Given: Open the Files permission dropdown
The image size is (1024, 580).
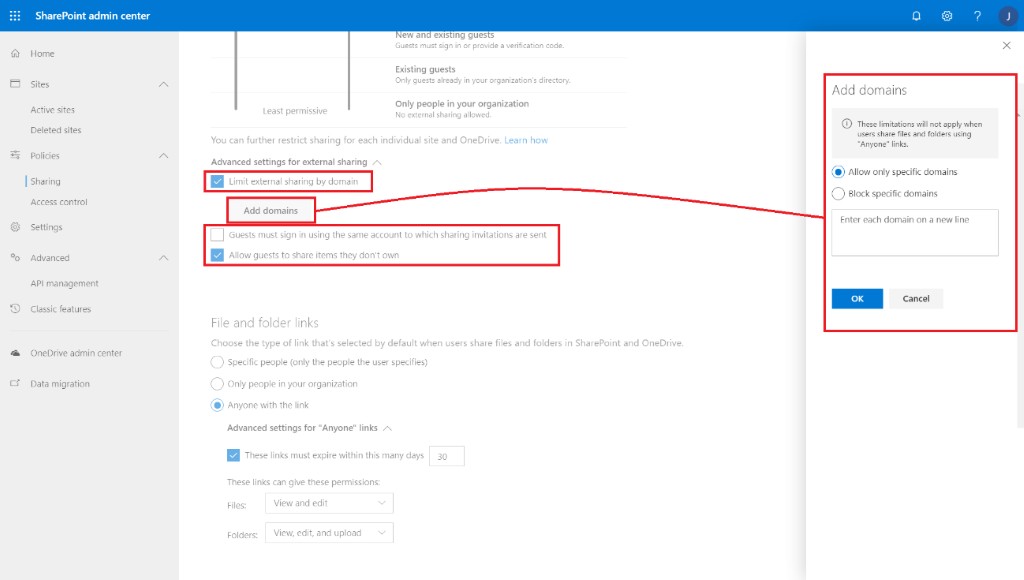Looking at the screenshot, I should pos(329,503).
